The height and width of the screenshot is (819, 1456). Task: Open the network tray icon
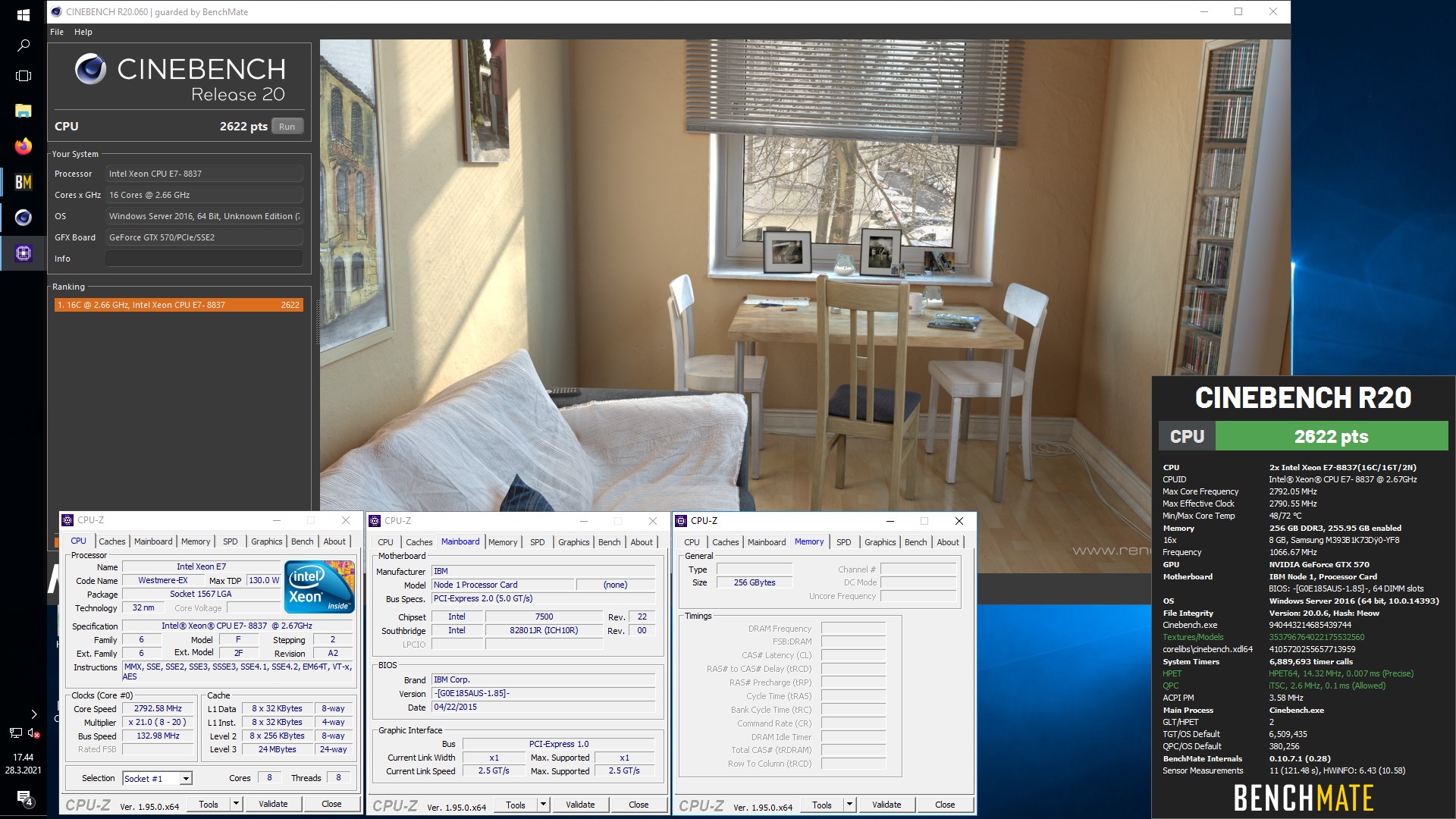pyautogui.click(x=15, y=733)
